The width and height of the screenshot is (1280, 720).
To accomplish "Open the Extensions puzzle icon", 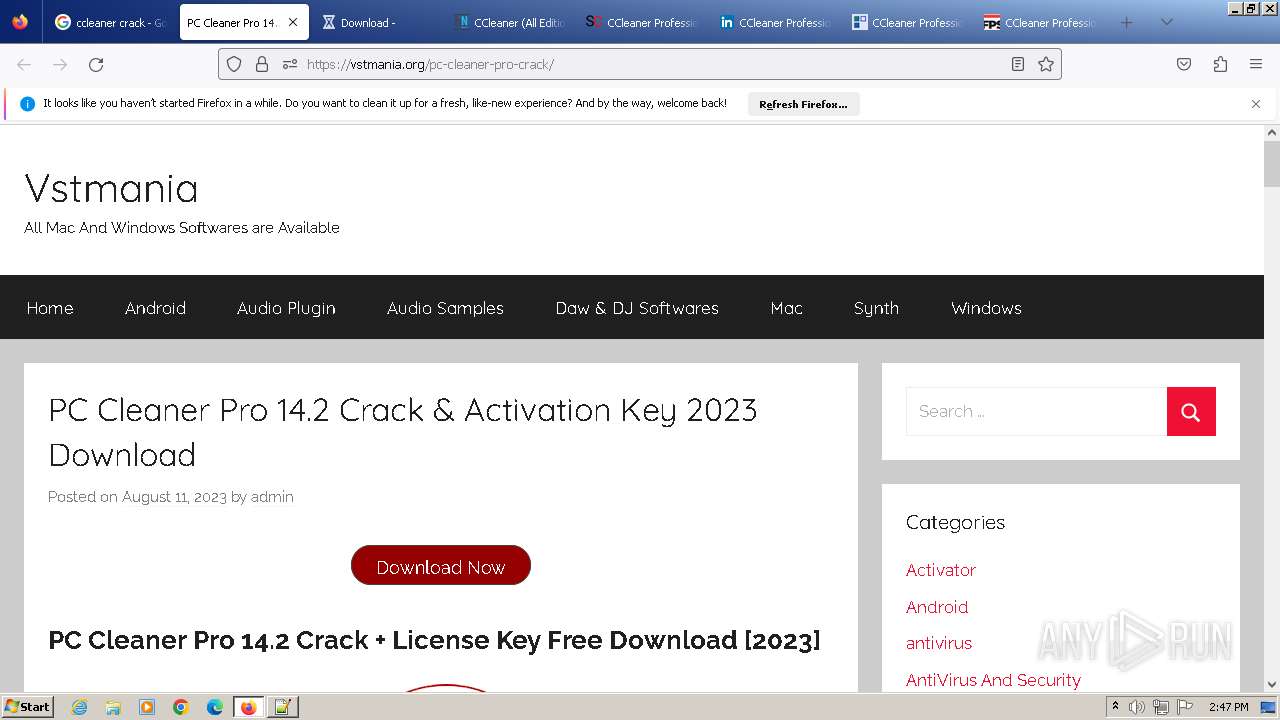I will (1220, 64).
